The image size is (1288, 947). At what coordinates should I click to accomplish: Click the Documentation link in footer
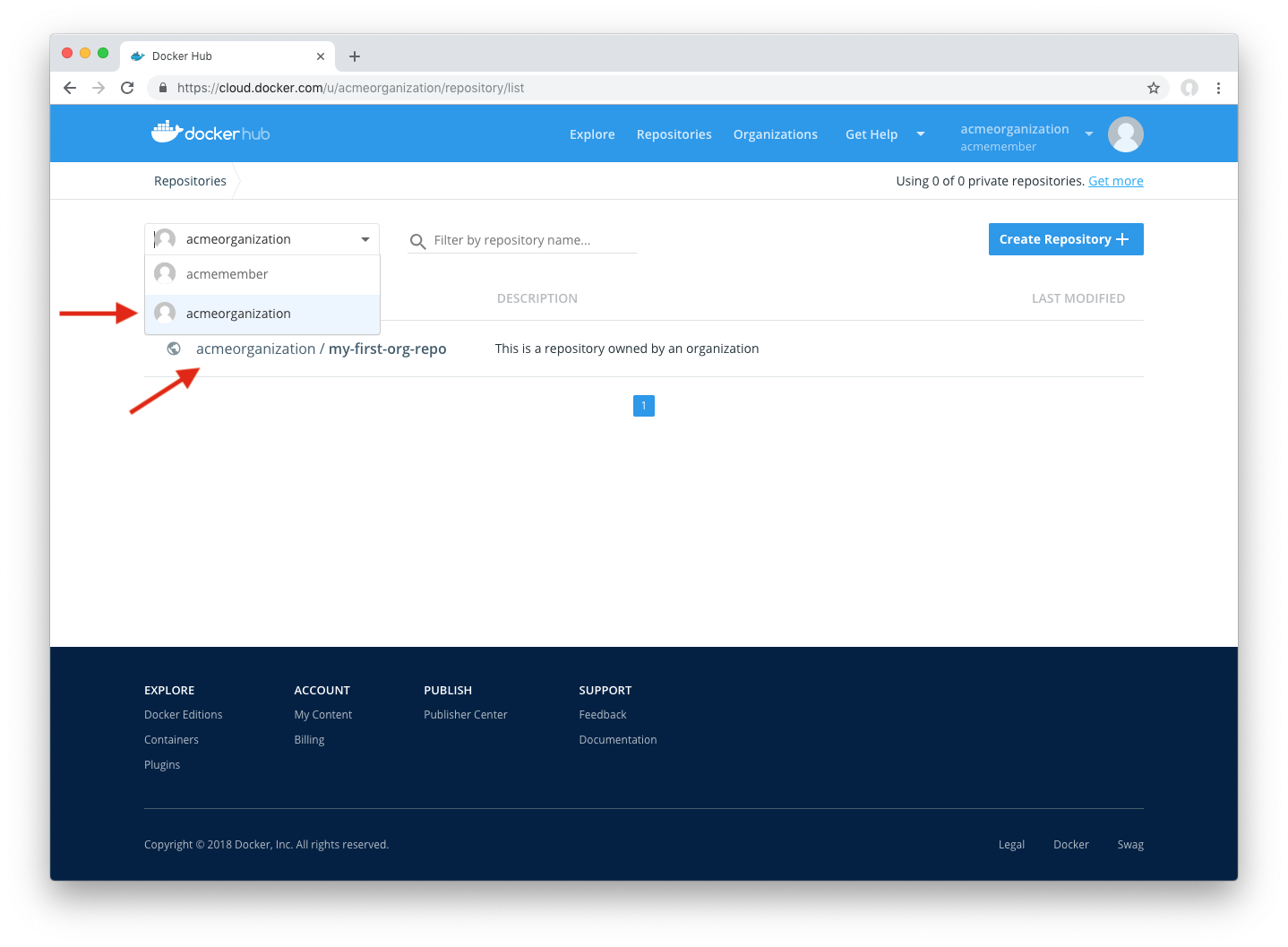click(x=617, y=739)
